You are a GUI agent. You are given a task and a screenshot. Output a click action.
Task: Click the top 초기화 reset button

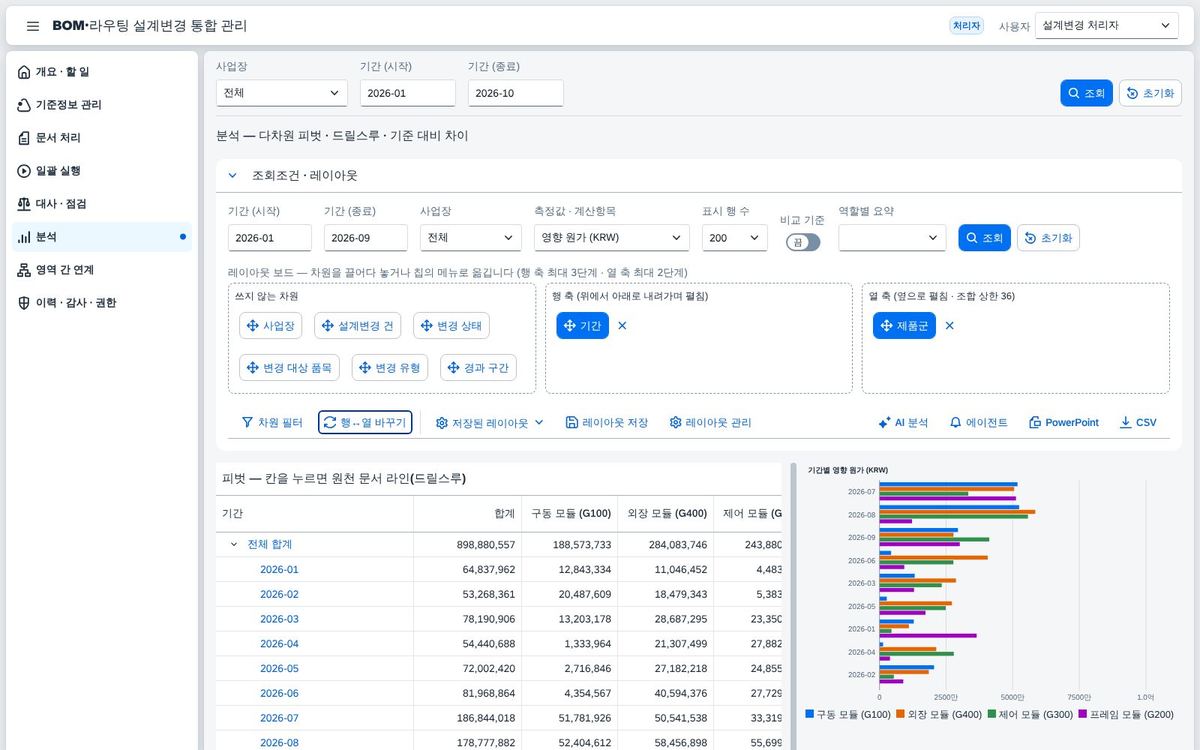pos(1150,93)
